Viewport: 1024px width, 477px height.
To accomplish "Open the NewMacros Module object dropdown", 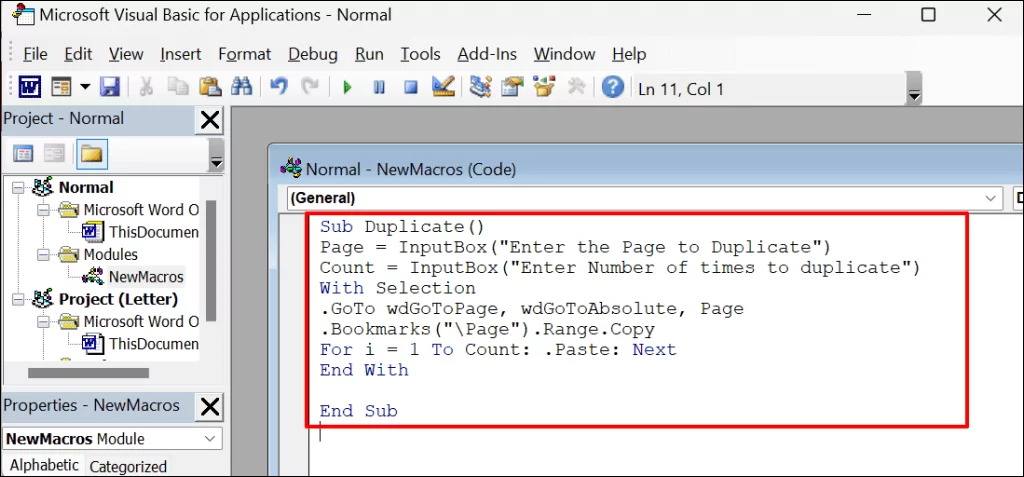I will click(209, 439).
